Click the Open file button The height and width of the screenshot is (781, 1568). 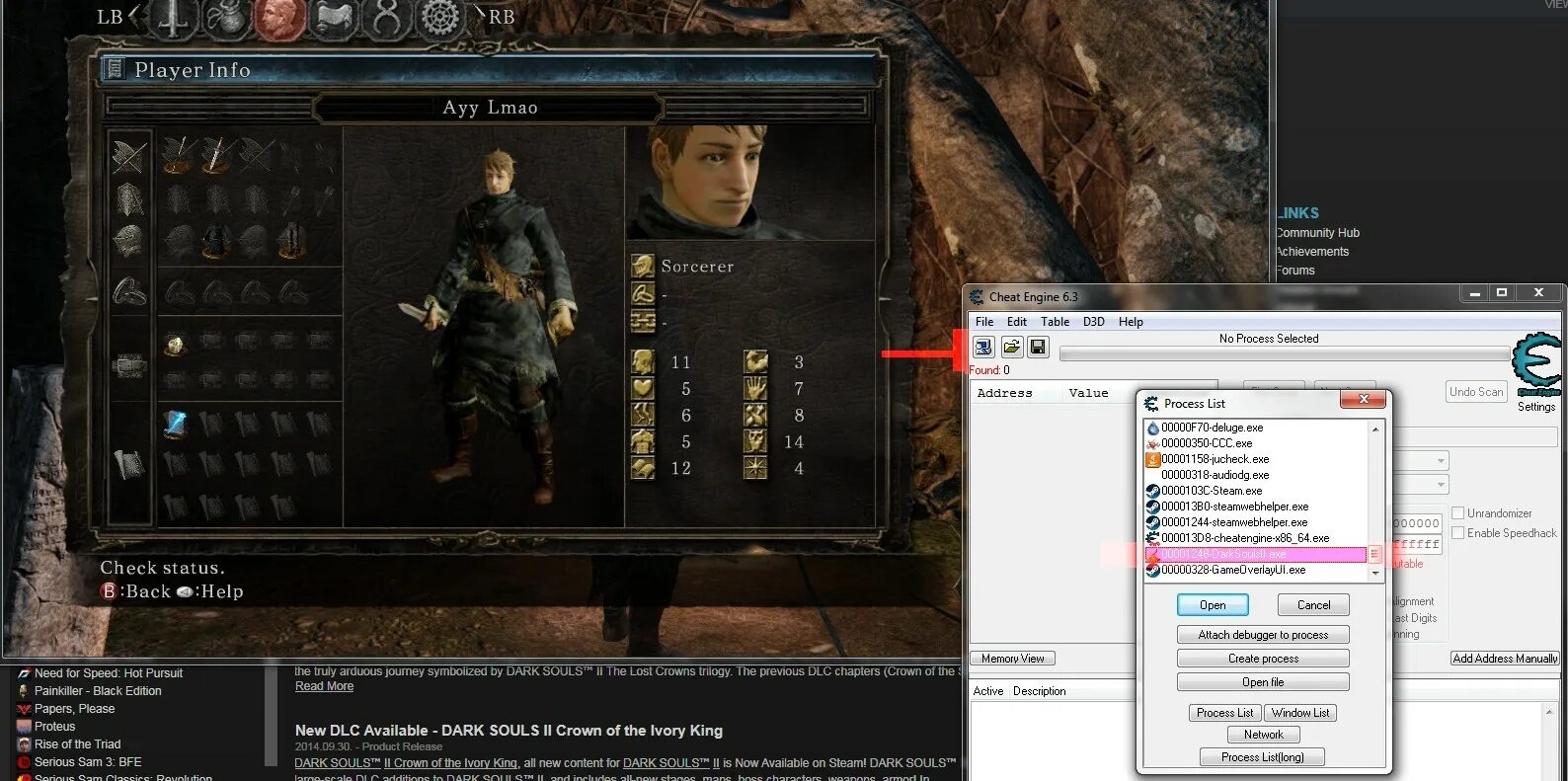pyautogui.click(x=1263, y=682)
